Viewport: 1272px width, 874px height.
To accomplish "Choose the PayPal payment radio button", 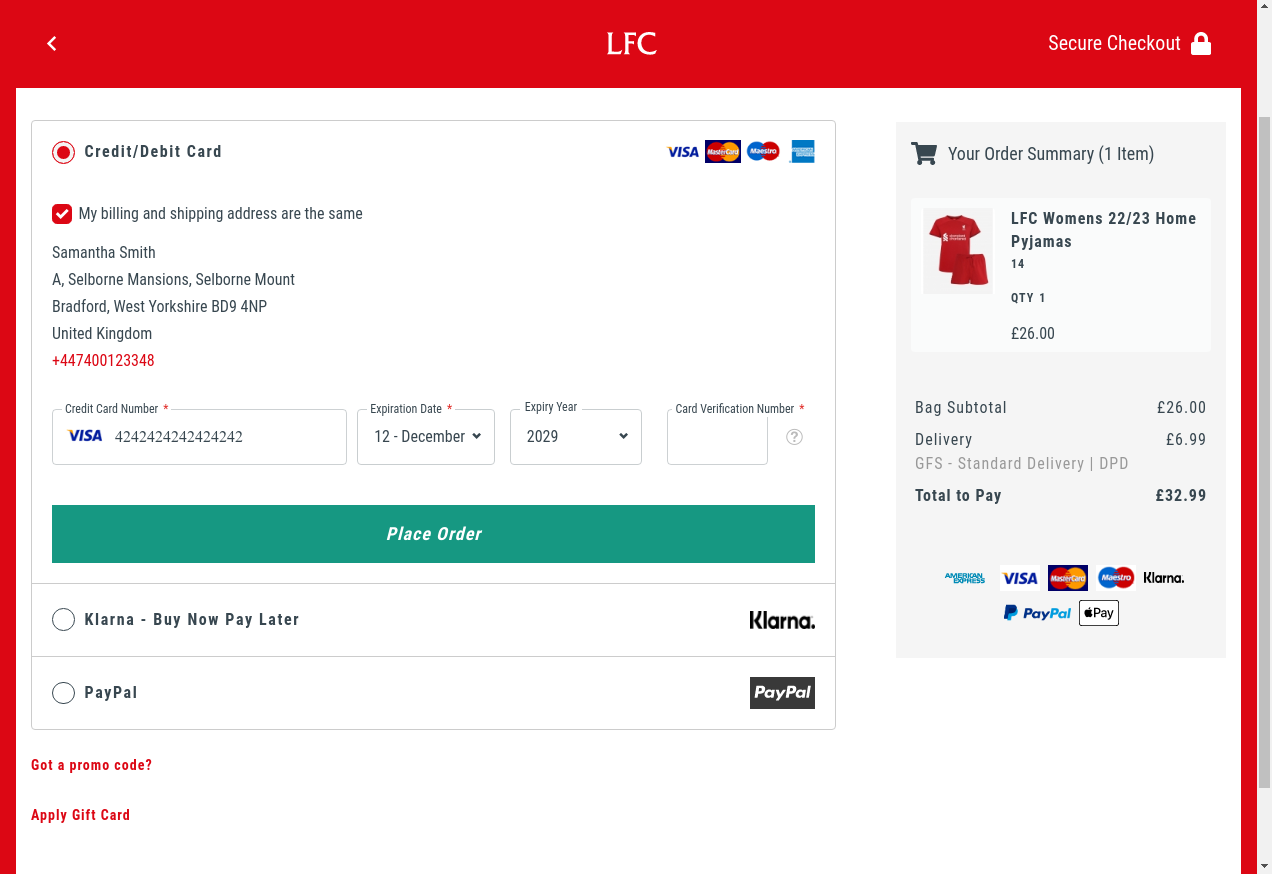I will [63, 693].
